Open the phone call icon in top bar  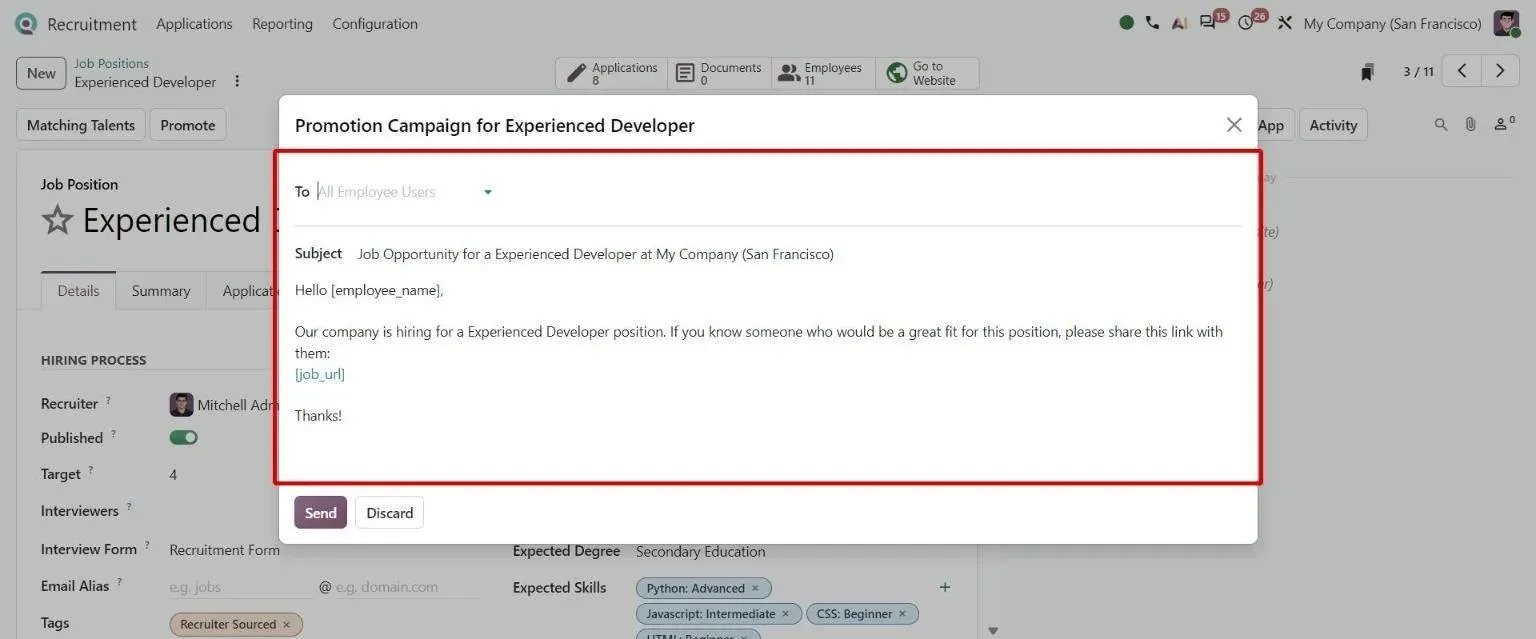(1153, 23)
